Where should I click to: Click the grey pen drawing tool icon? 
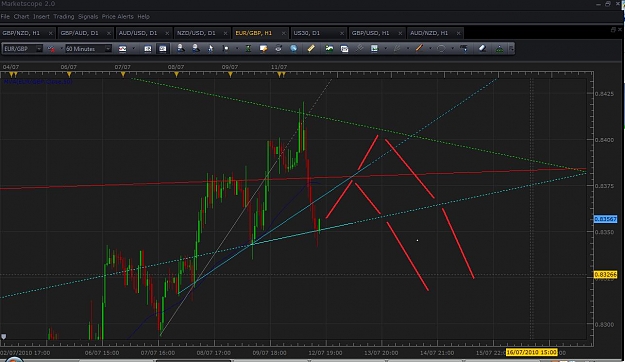tap(397, 49)
